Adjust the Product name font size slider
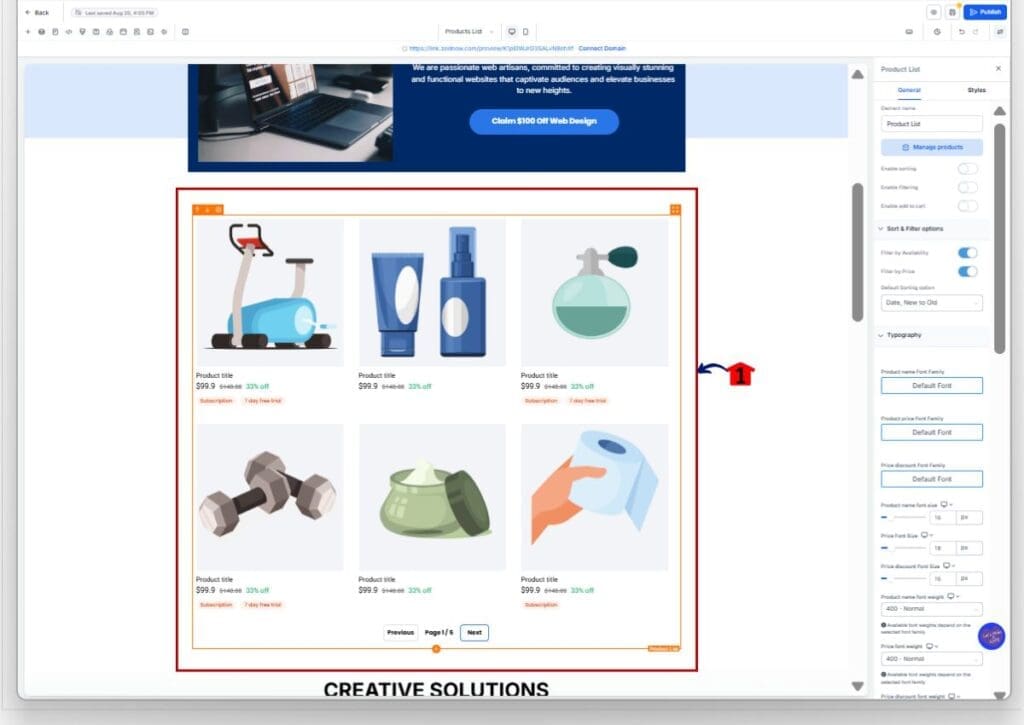Viewport: 1024px width, 725px height. [904, 517]
